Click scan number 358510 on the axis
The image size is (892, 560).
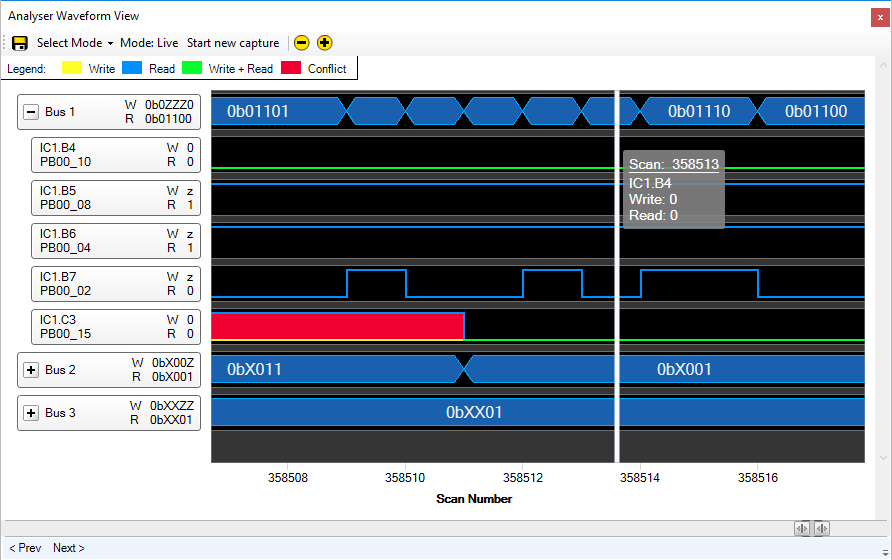tap(405, 478)
